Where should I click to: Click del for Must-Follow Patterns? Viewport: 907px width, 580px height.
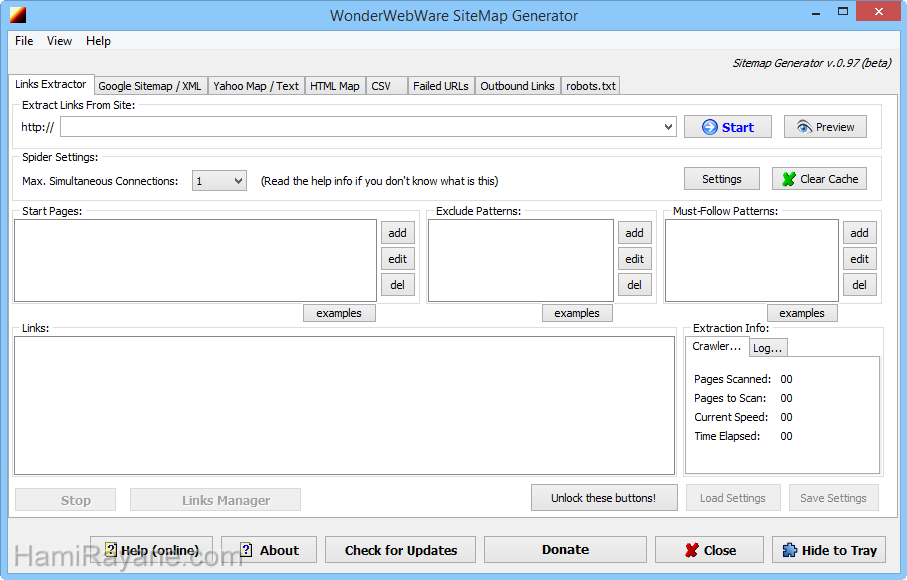860,285
